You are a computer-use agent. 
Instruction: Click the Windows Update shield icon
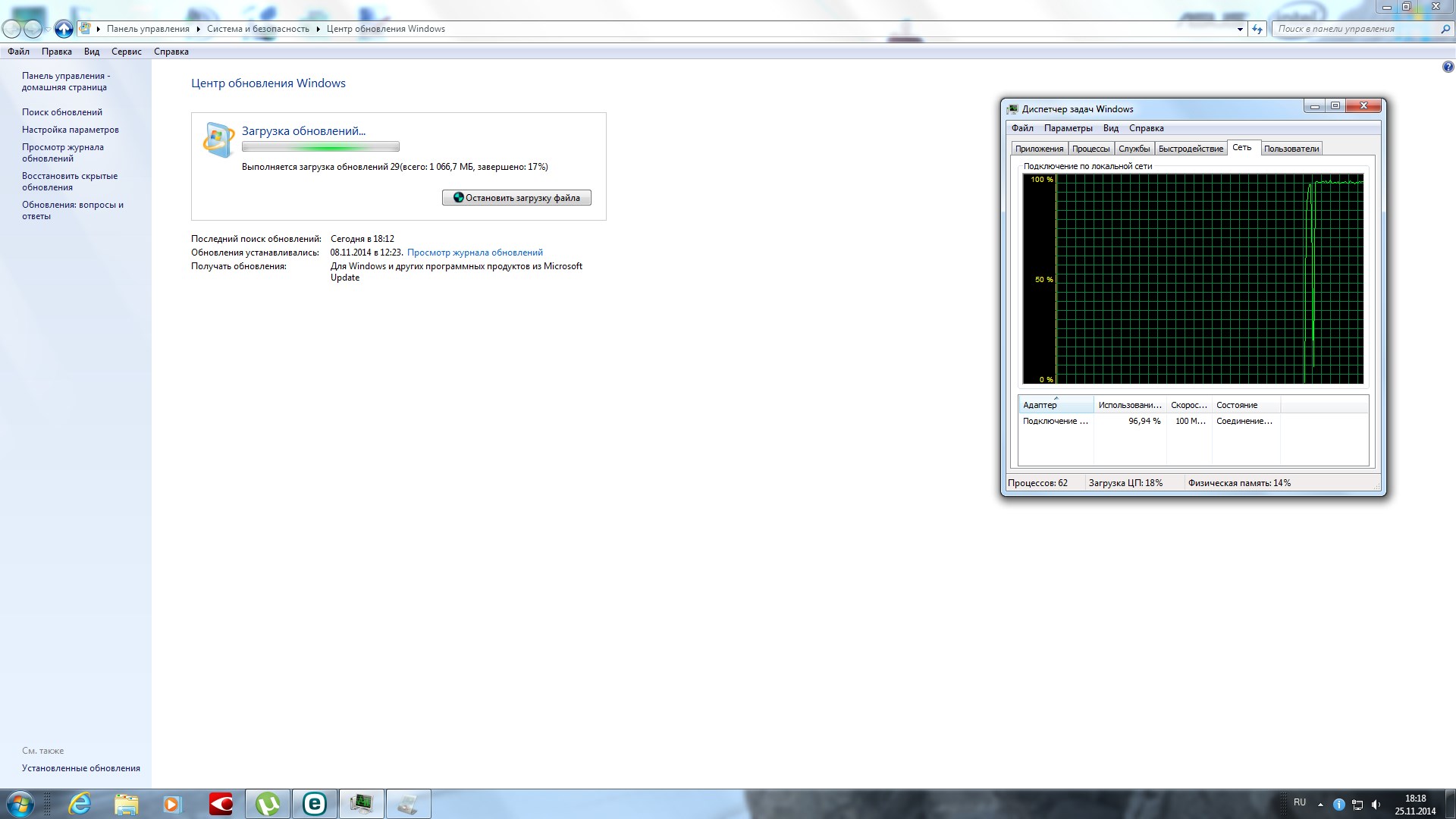pyautogui.click(x=218, y=140)
